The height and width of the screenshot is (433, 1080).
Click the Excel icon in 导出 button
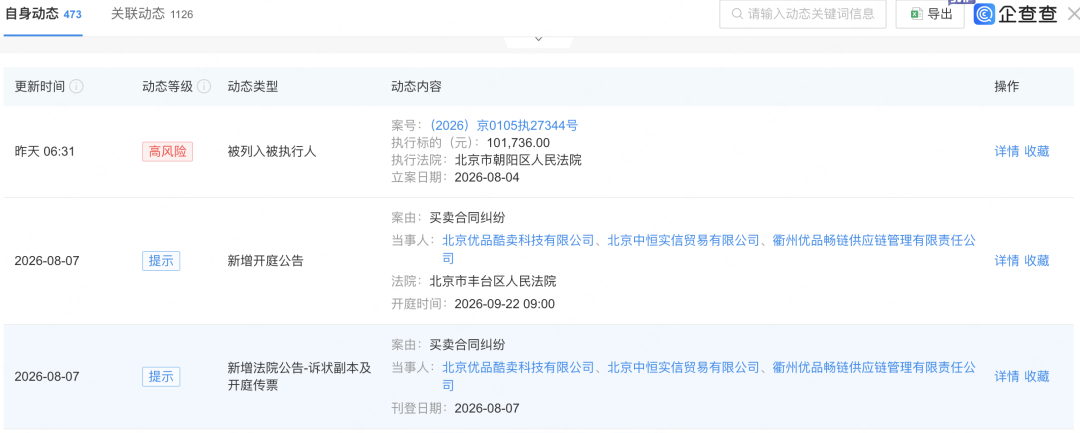[x=917, y=14]
